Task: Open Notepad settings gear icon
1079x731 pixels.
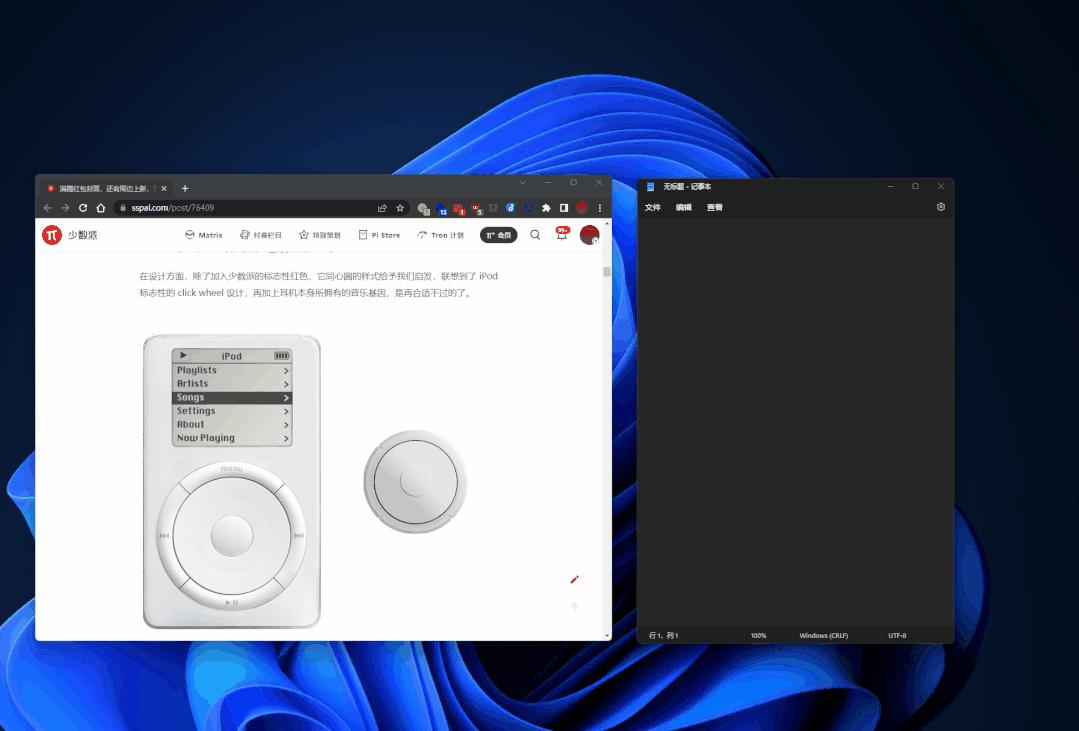Action: tap(940, 207)
